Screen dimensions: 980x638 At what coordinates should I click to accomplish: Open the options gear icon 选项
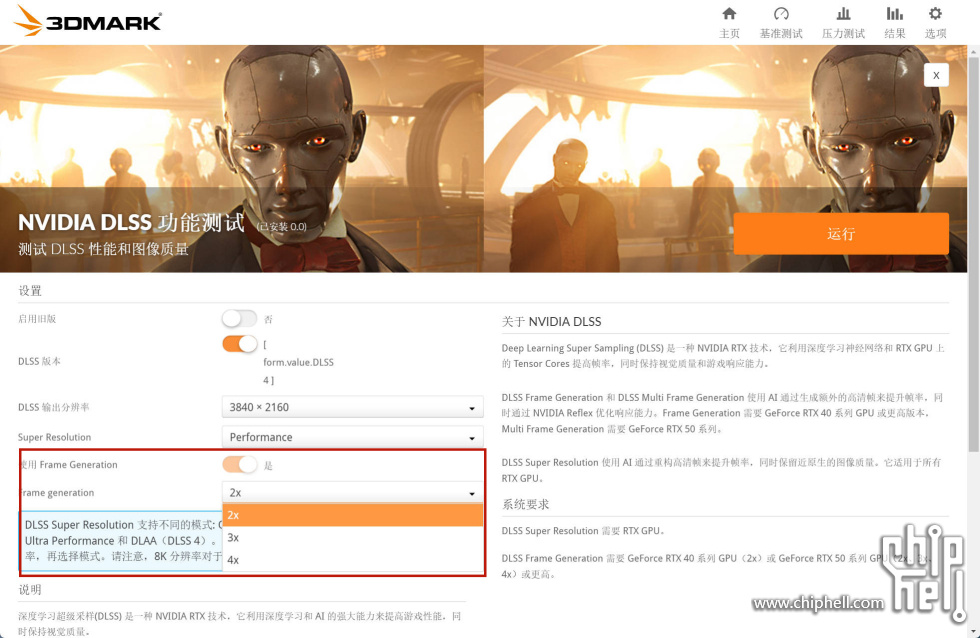[935, 22]
